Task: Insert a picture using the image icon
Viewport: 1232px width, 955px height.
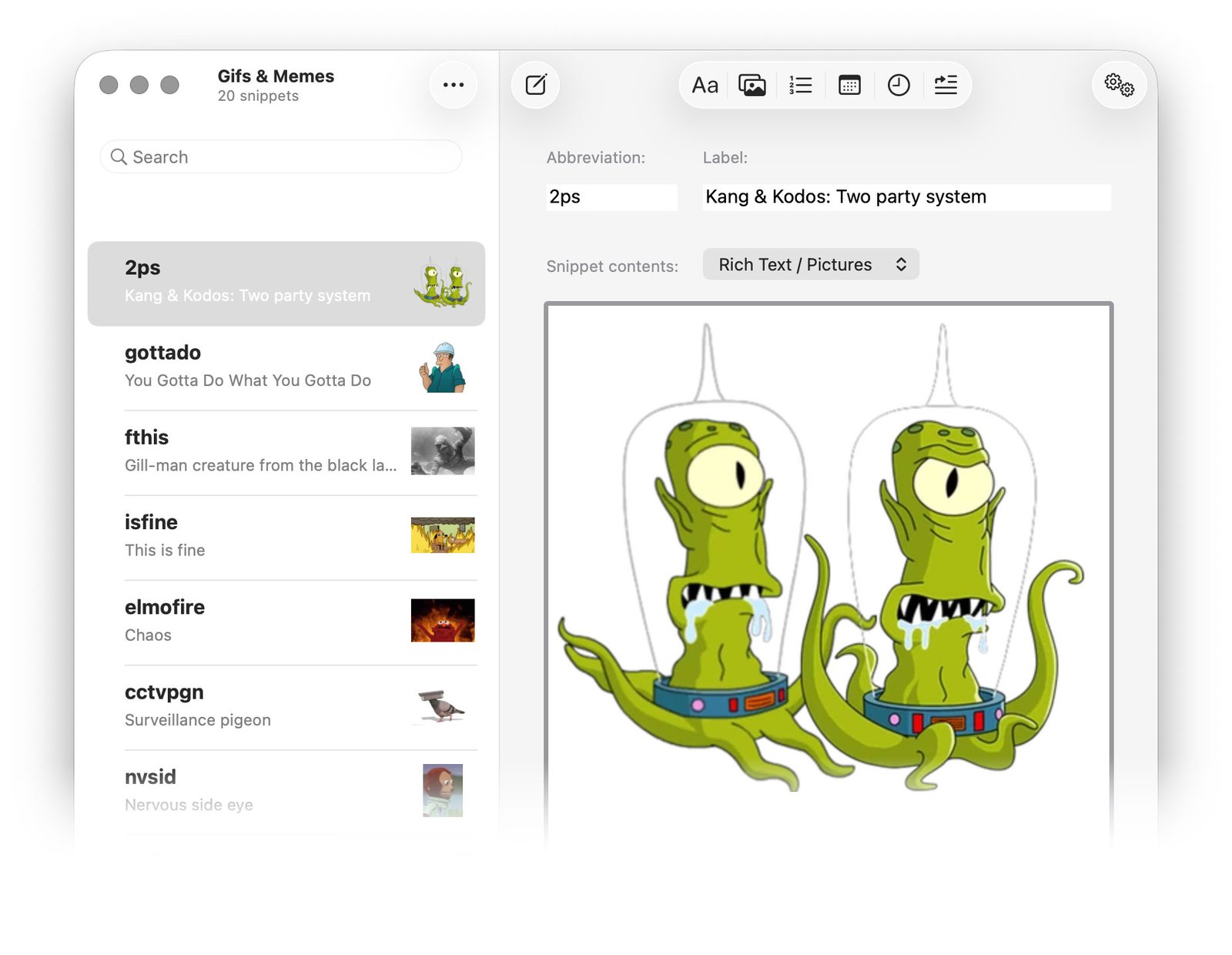Action: coord(752,85)
